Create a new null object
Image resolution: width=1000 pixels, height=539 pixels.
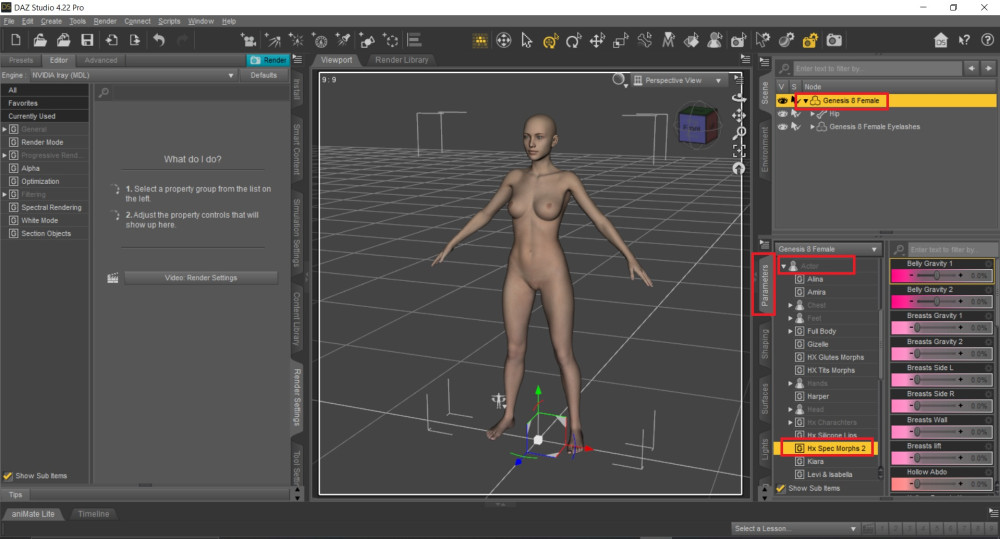coord(391,41)
